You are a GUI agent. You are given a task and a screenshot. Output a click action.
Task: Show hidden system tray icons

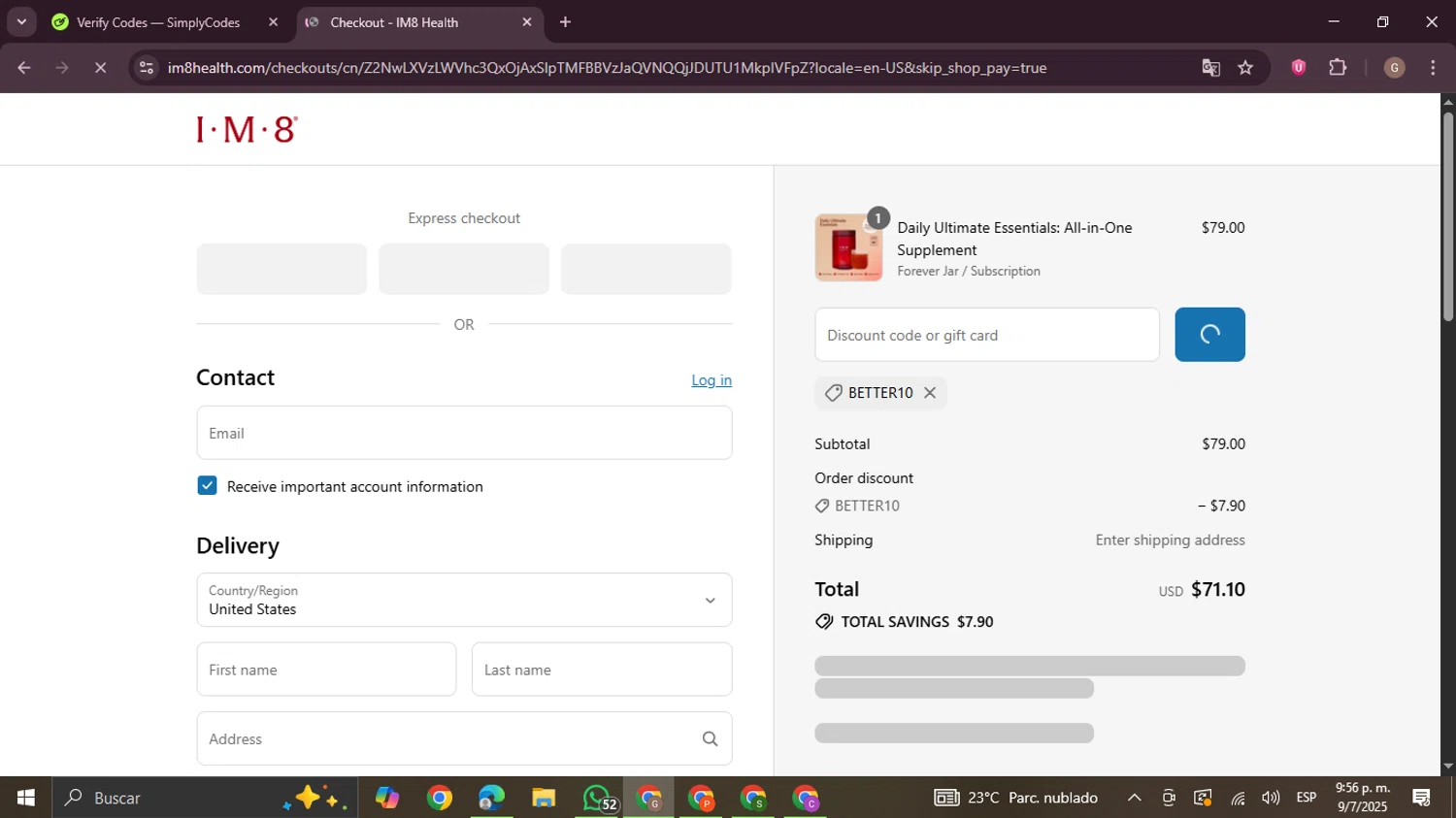click(1134, 798)
